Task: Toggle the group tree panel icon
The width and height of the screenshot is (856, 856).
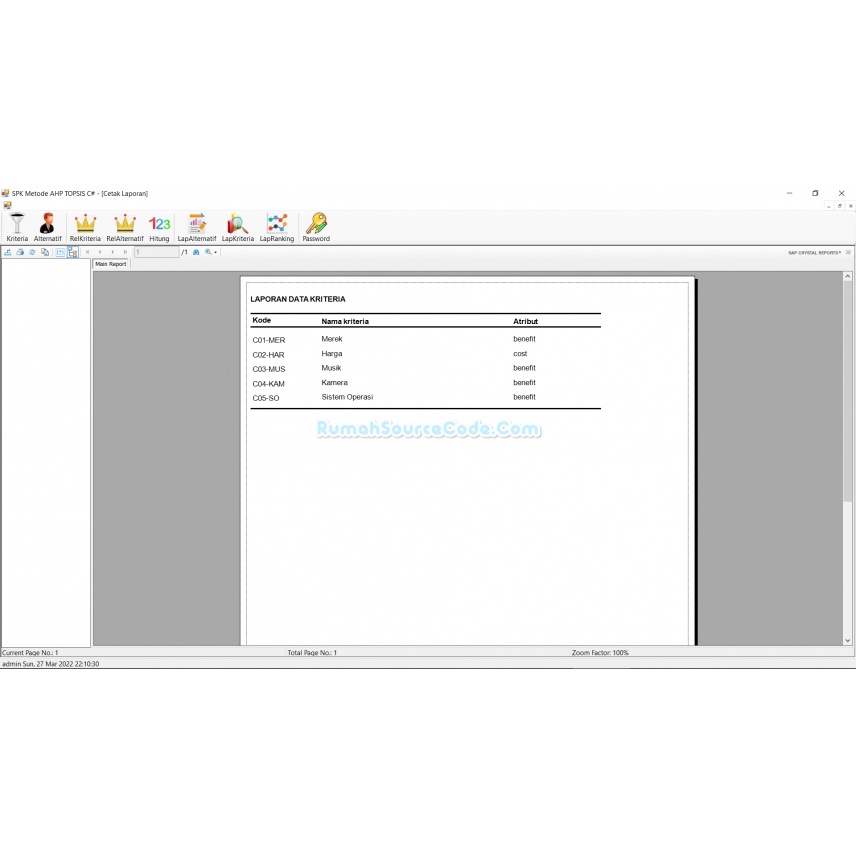Action: point(73,252)
